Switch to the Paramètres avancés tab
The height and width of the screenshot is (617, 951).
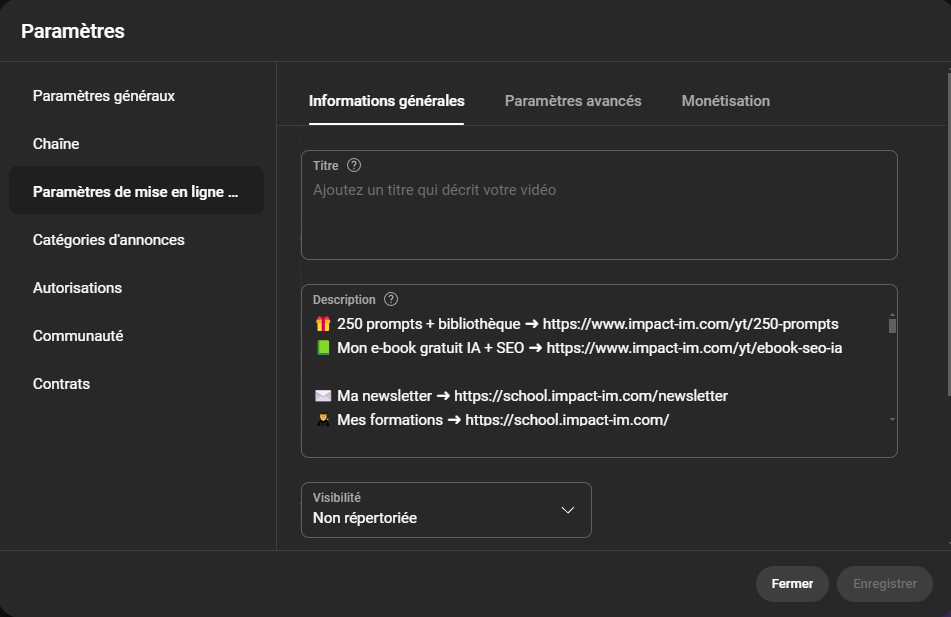(x=572, y=101)
